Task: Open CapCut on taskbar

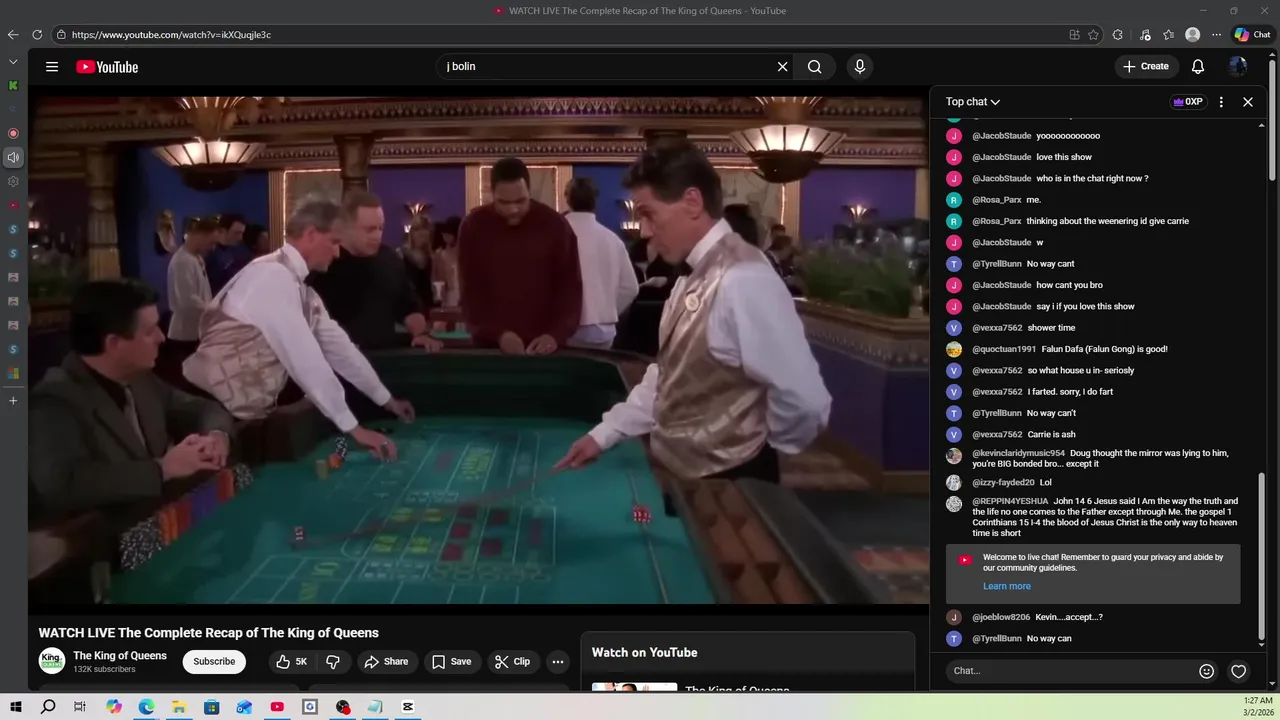Action: 408,707
